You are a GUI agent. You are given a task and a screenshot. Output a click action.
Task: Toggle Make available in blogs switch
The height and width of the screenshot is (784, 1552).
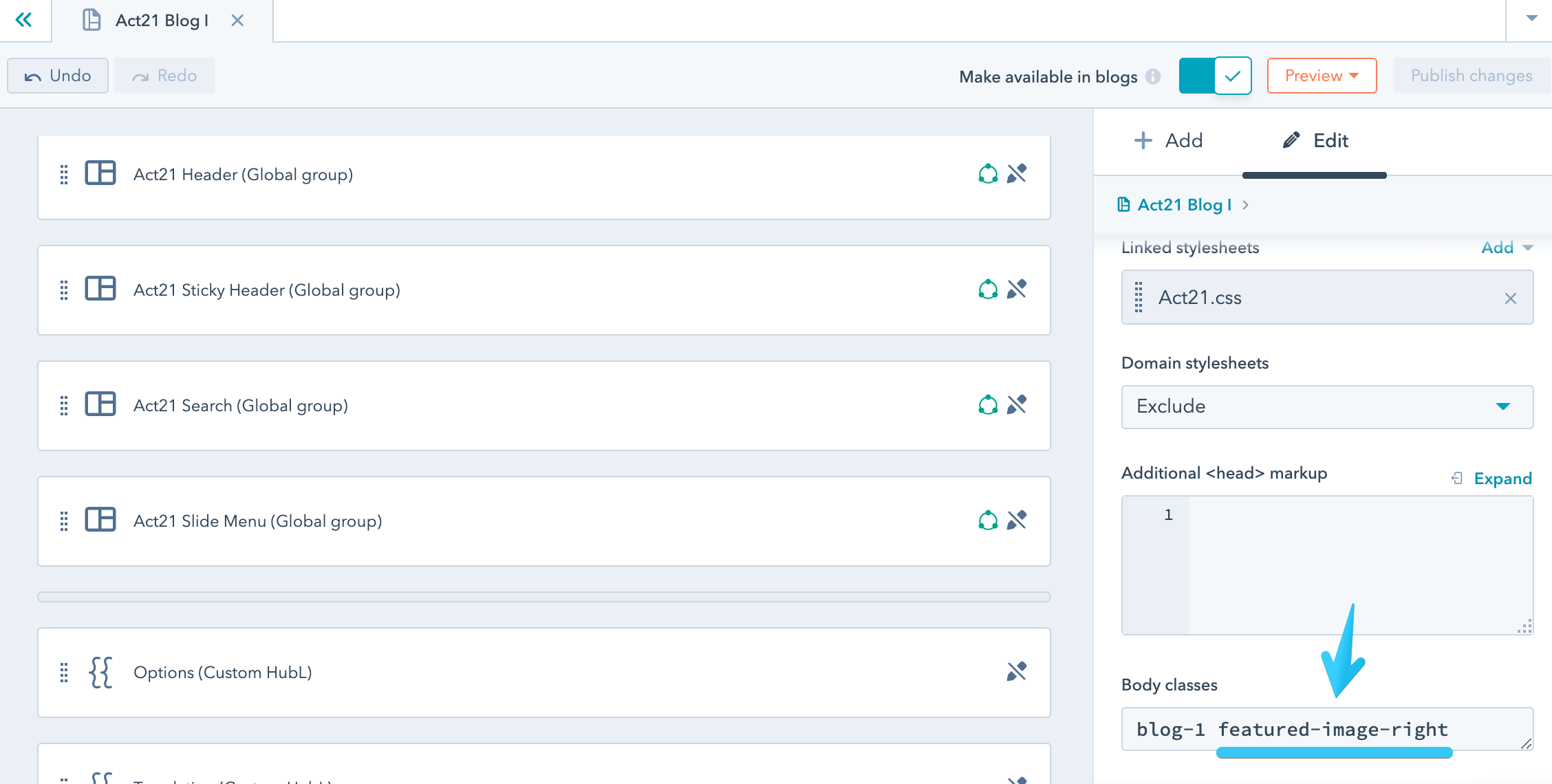tap(1215, 76)
